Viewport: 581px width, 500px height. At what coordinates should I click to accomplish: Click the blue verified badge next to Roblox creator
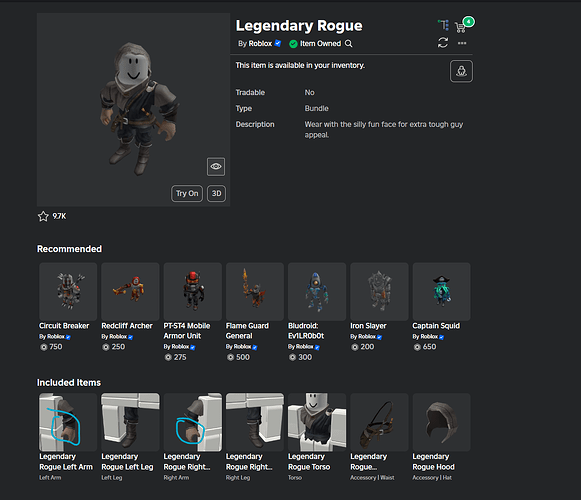278,43
